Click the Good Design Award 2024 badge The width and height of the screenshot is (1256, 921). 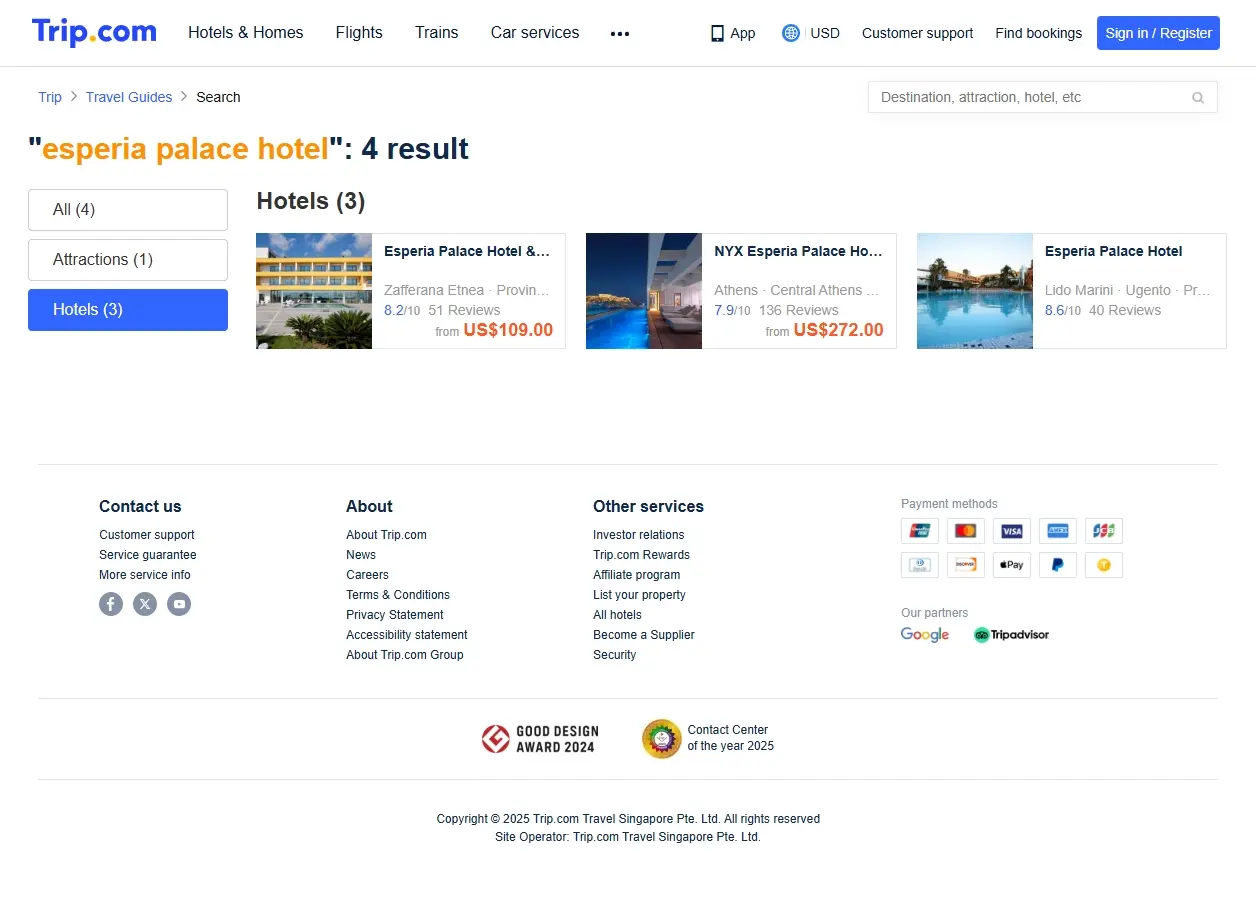coord(538,739)
